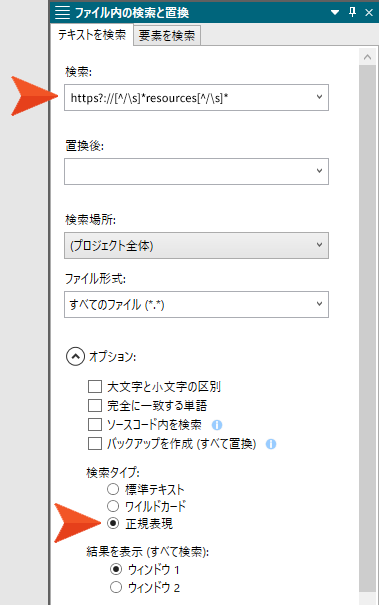379x605 pixels.
Task: Select the ワイルドカード radio button
Action: [x=113, y=506]
